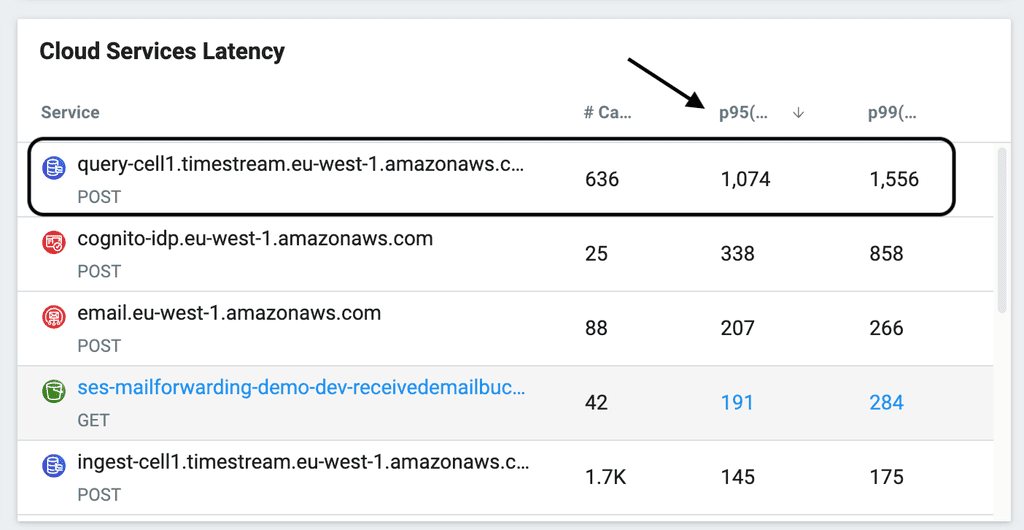The height and width of the screenshot is (530, 1024).
Task: Open ses-mailforwarding-demo-dev bucket service link
Action: (x=301, y=388)
